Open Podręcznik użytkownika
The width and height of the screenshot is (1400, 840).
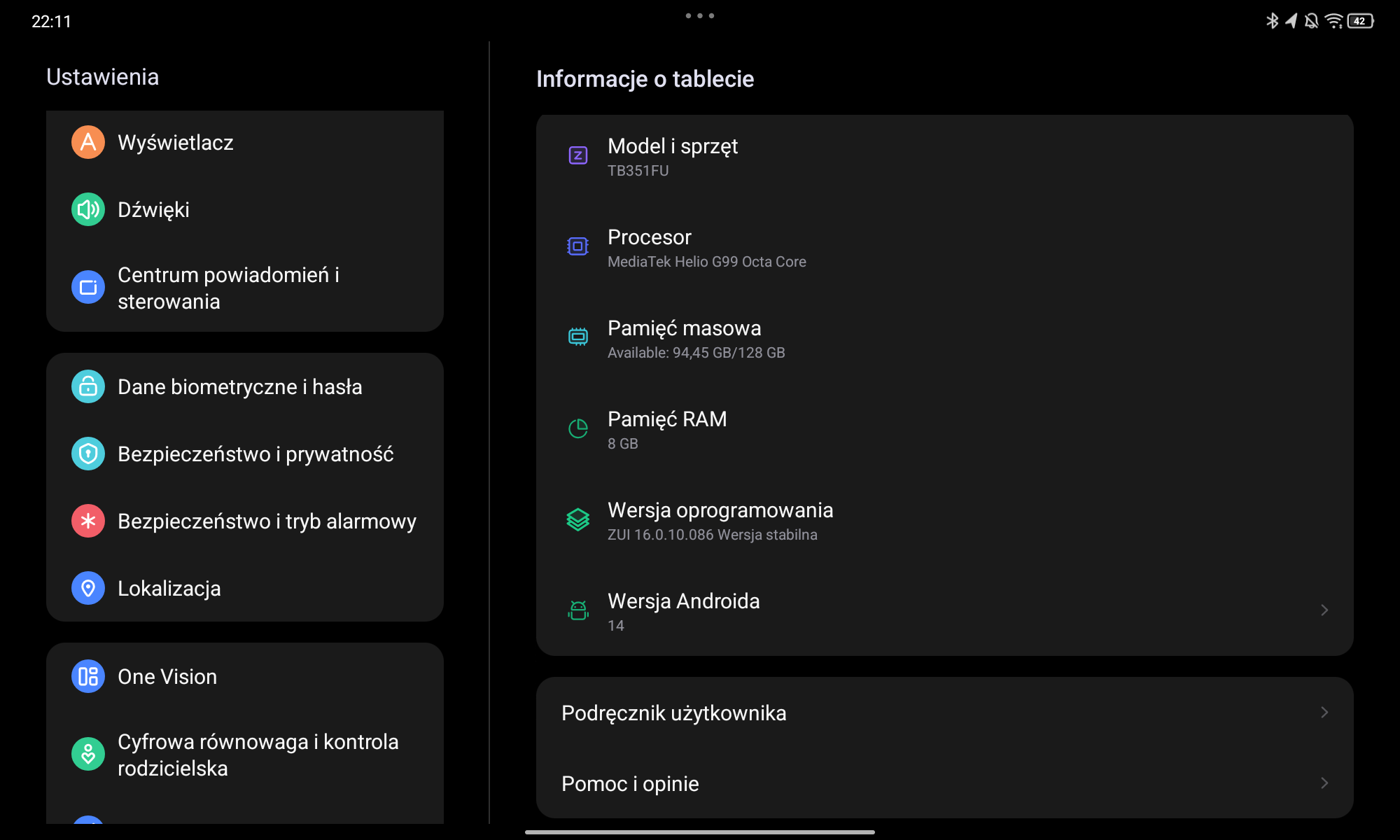tap(945, 713)
